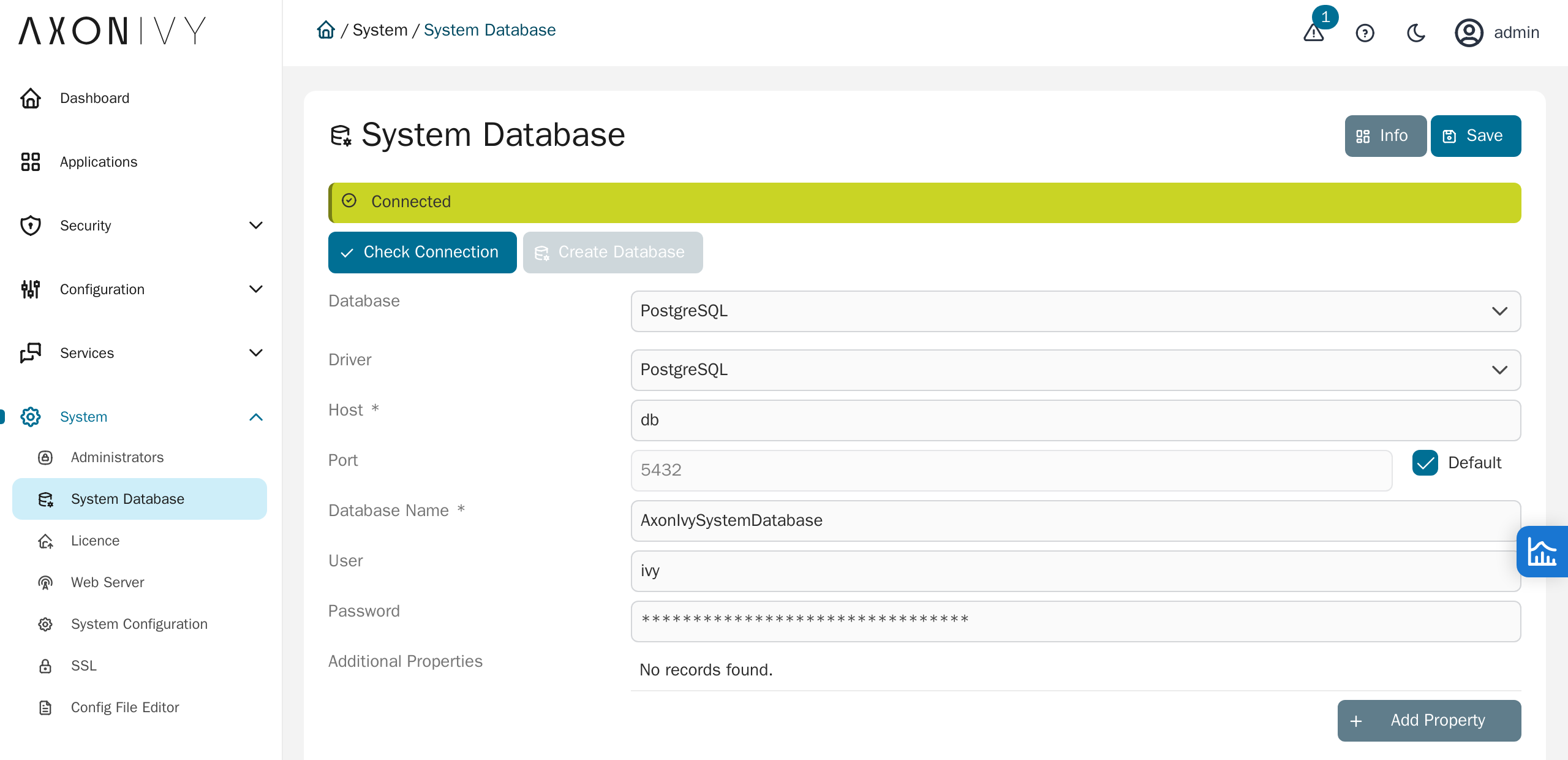Click the Database Name input field
The image size is (1568, 760).
tap(1076, 521)
